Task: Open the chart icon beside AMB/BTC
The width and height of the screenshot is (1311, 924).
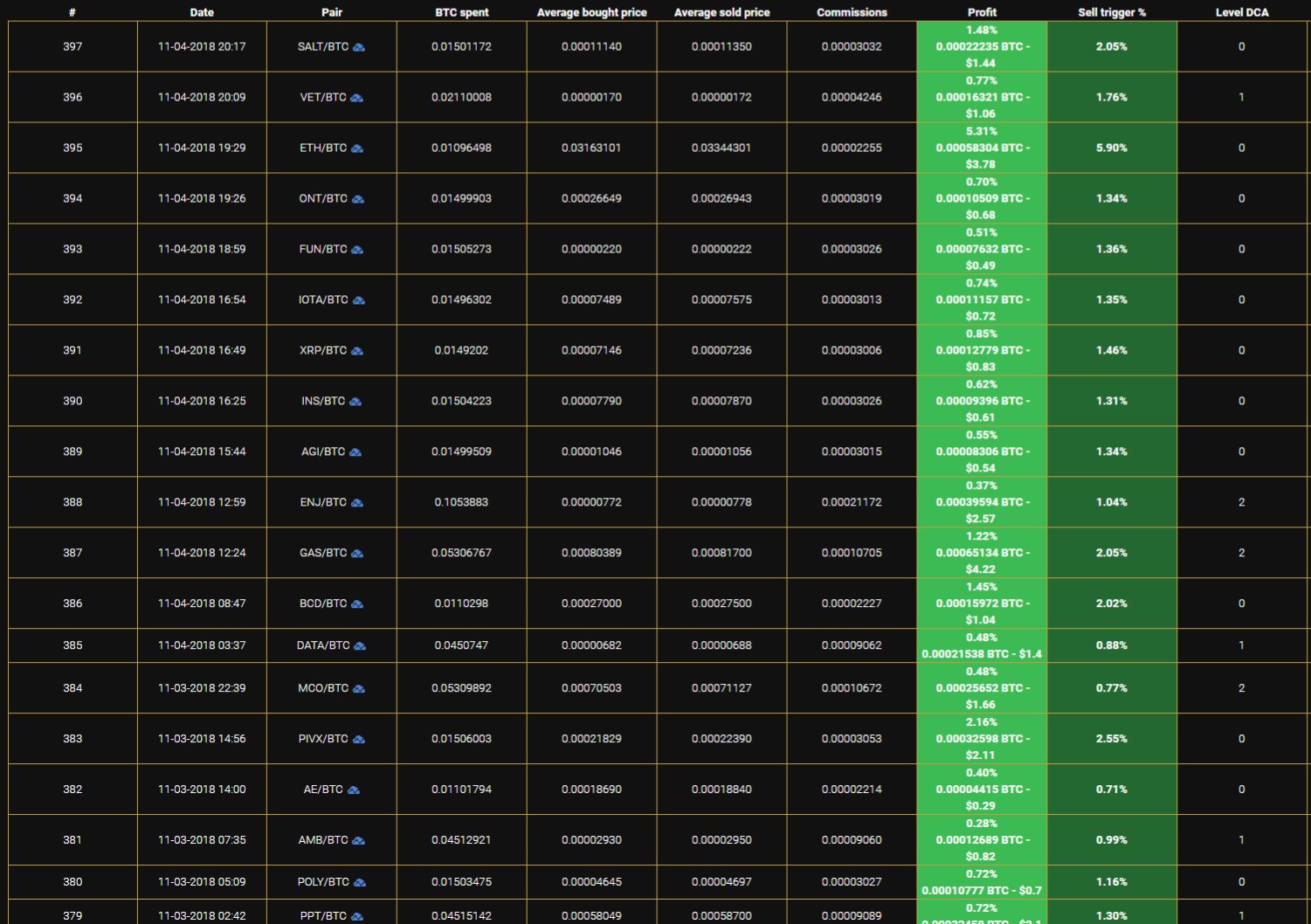Action: click(x=359, y=841)
